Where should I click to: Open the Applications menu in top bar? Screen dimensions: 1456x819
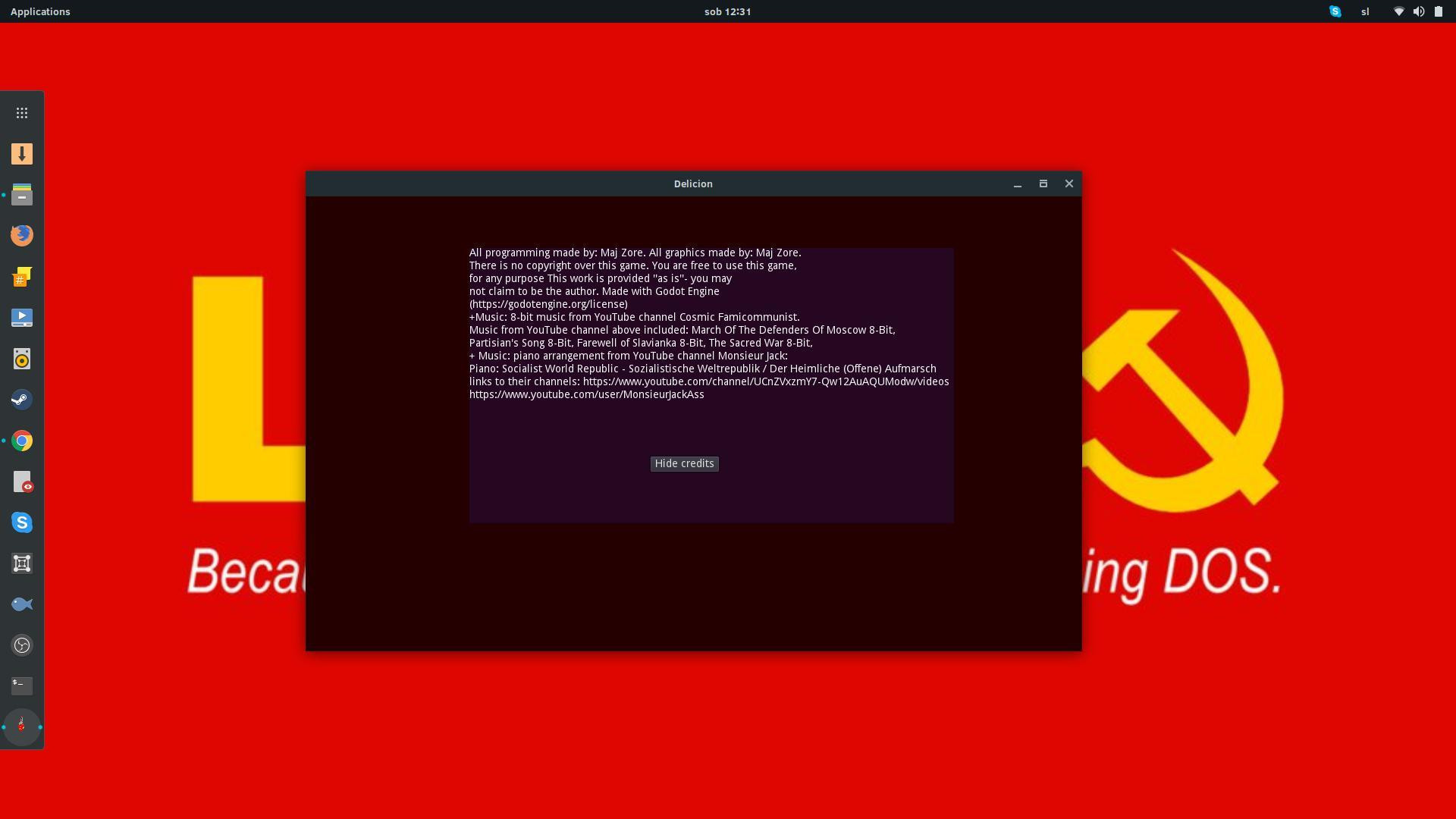coord(40,11)
